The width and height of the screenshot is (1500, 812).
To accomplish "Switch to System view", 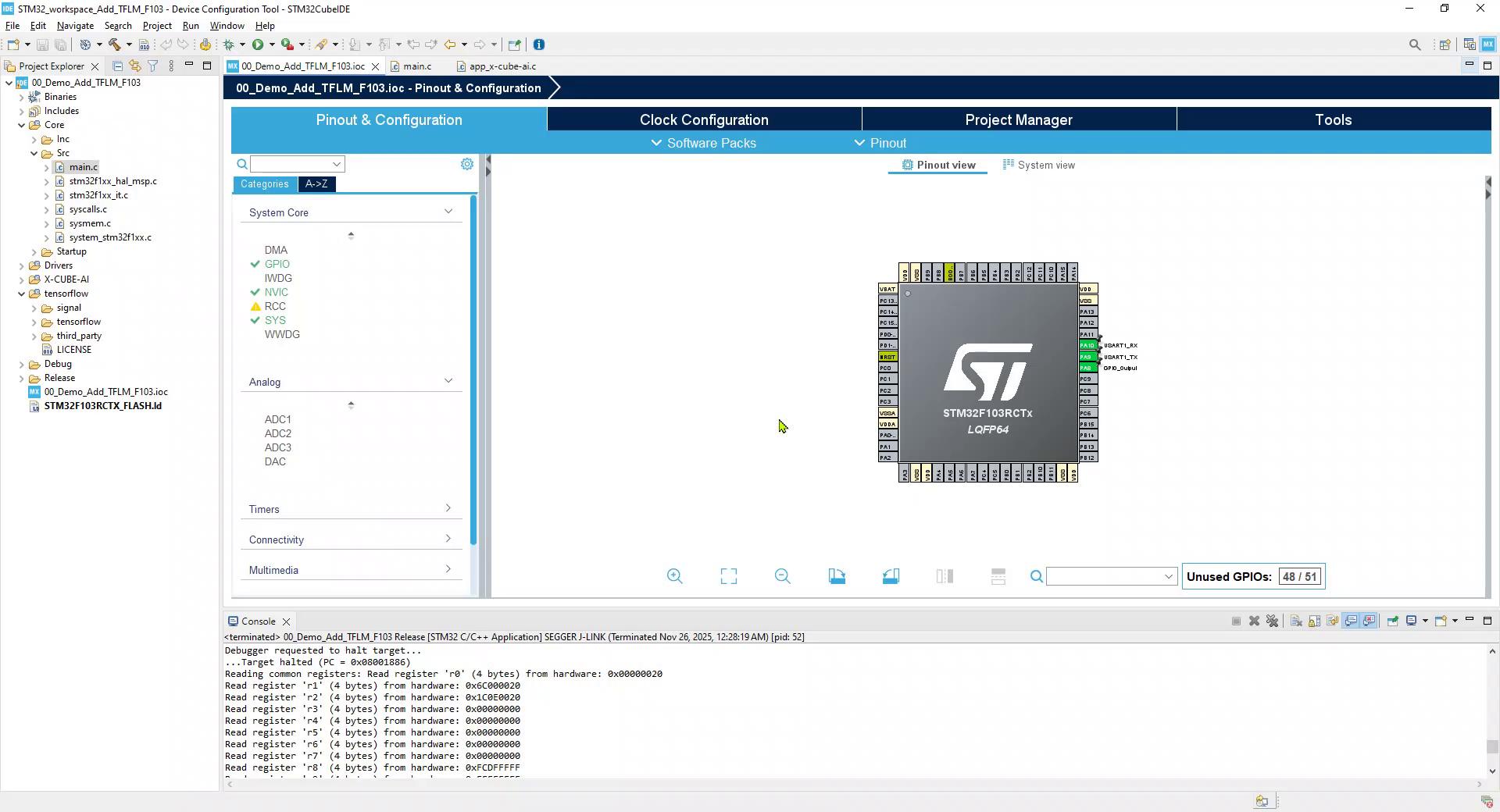I will coord(1039,165).
